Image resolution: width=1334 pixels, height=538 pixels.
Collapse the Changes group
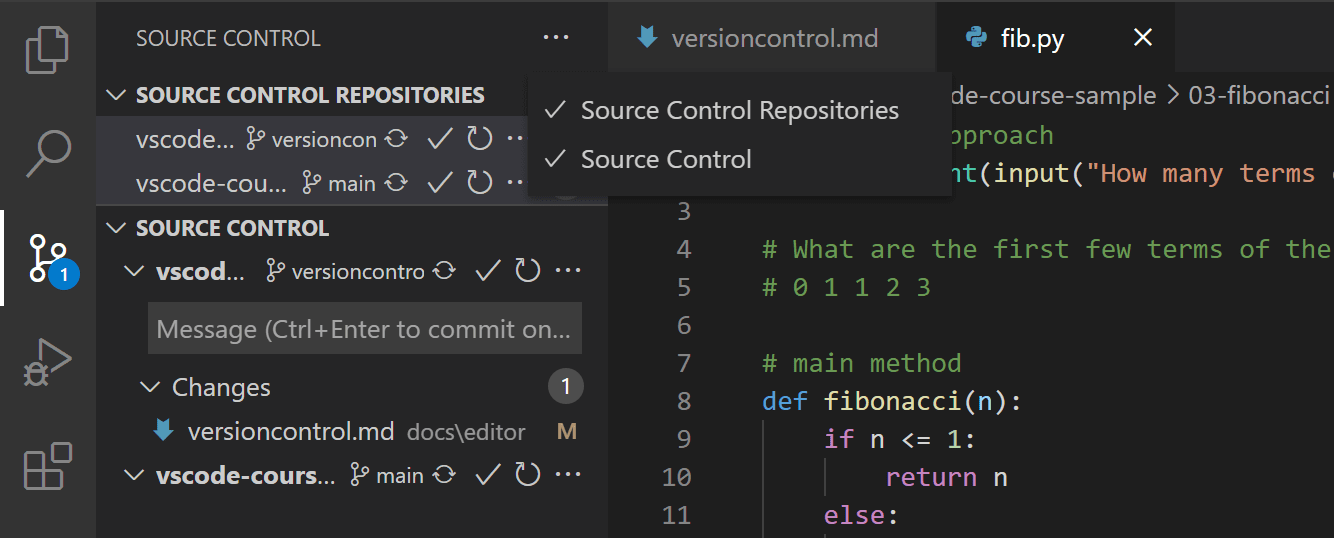(151, 387)
